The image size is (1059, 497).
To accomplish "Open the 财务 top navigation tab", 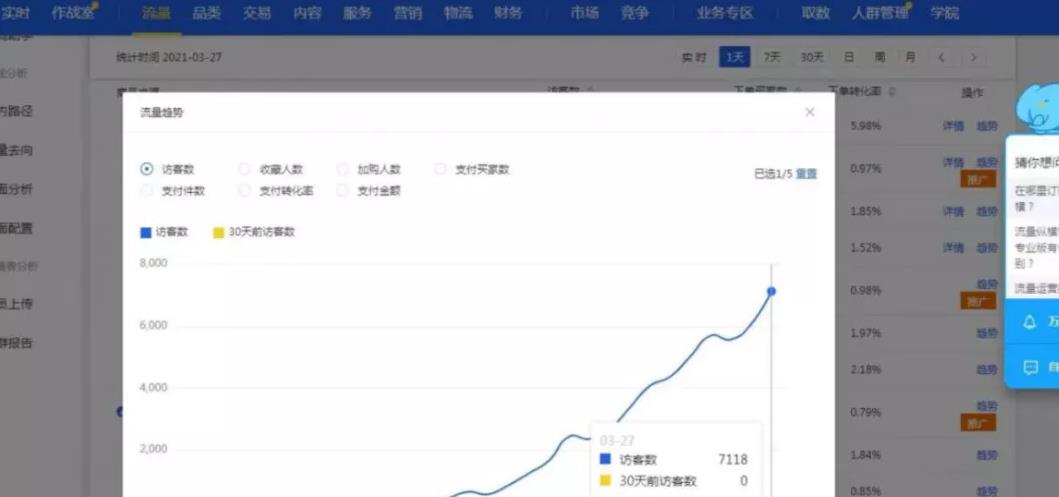I will 508,13.
